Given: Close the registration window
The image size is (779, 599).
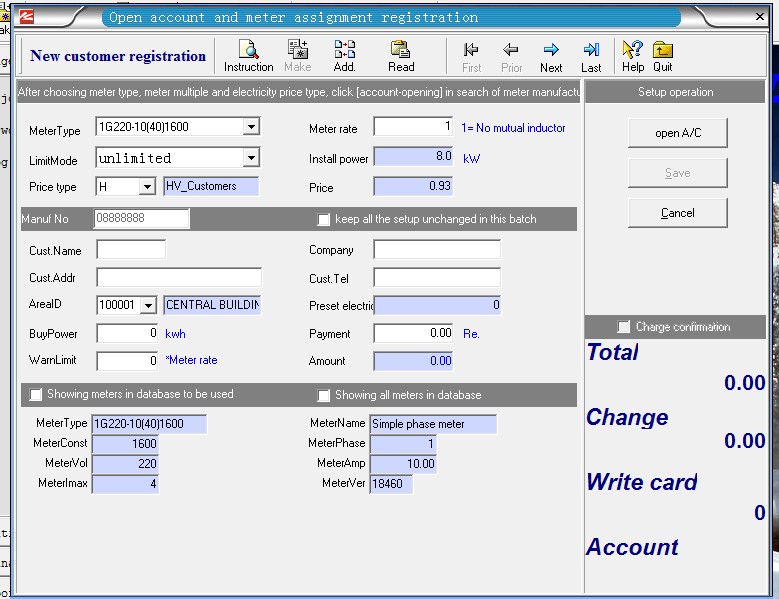Looking at the screenshot, I should pos(760,16).
